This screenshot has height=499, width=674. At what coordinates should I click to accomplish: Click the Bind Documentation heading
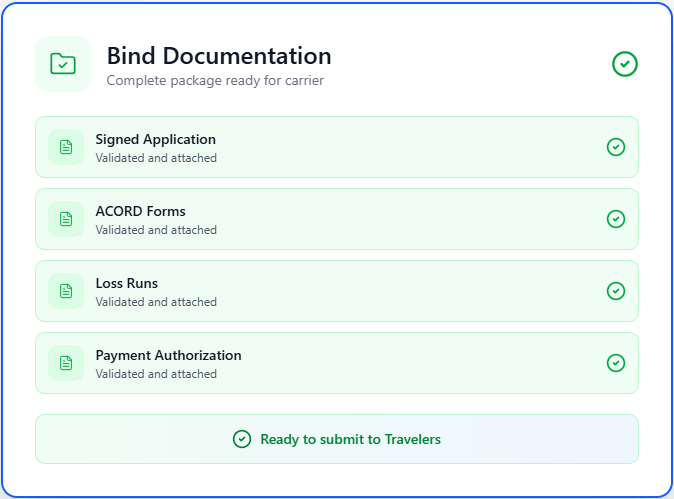point(218,56)
